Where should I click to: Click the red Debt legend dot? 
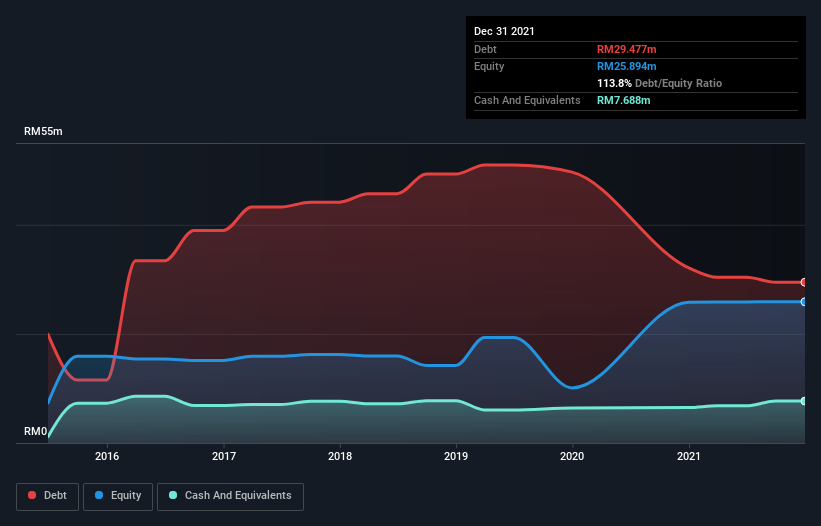click(x=32, y=495)
